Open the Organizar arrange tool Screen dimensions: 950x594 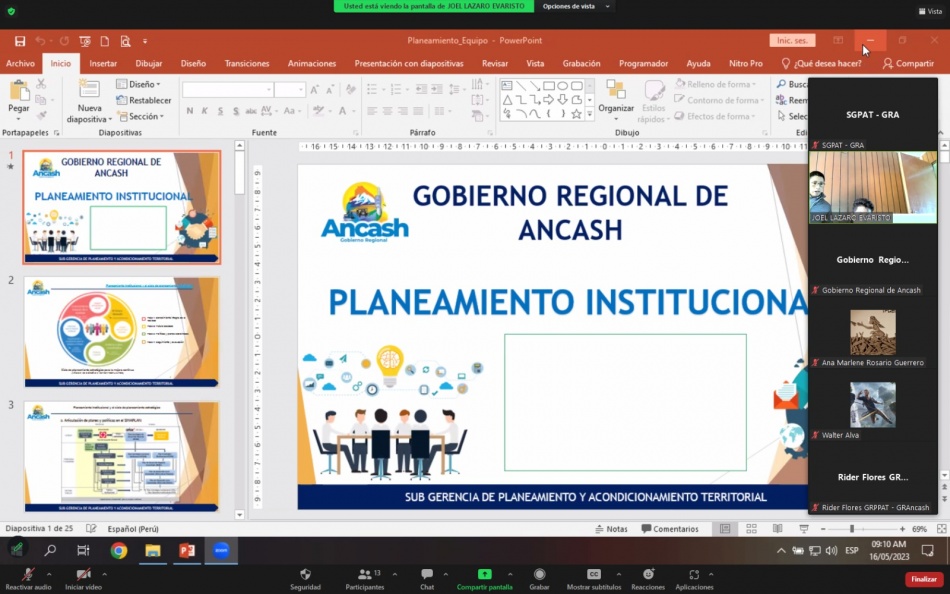(616, 96)
